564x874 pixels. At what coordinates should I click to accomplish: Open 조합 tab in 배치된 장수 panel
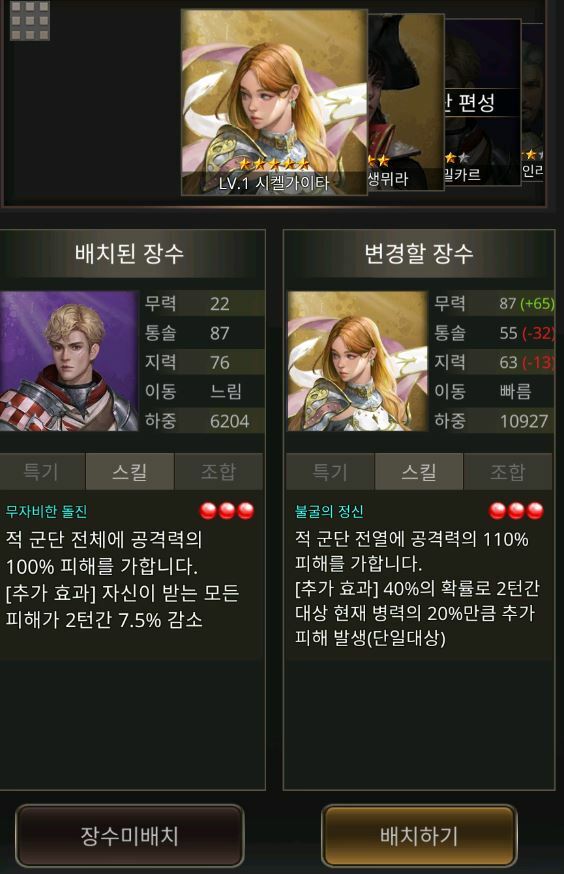[x=218, y=472]
